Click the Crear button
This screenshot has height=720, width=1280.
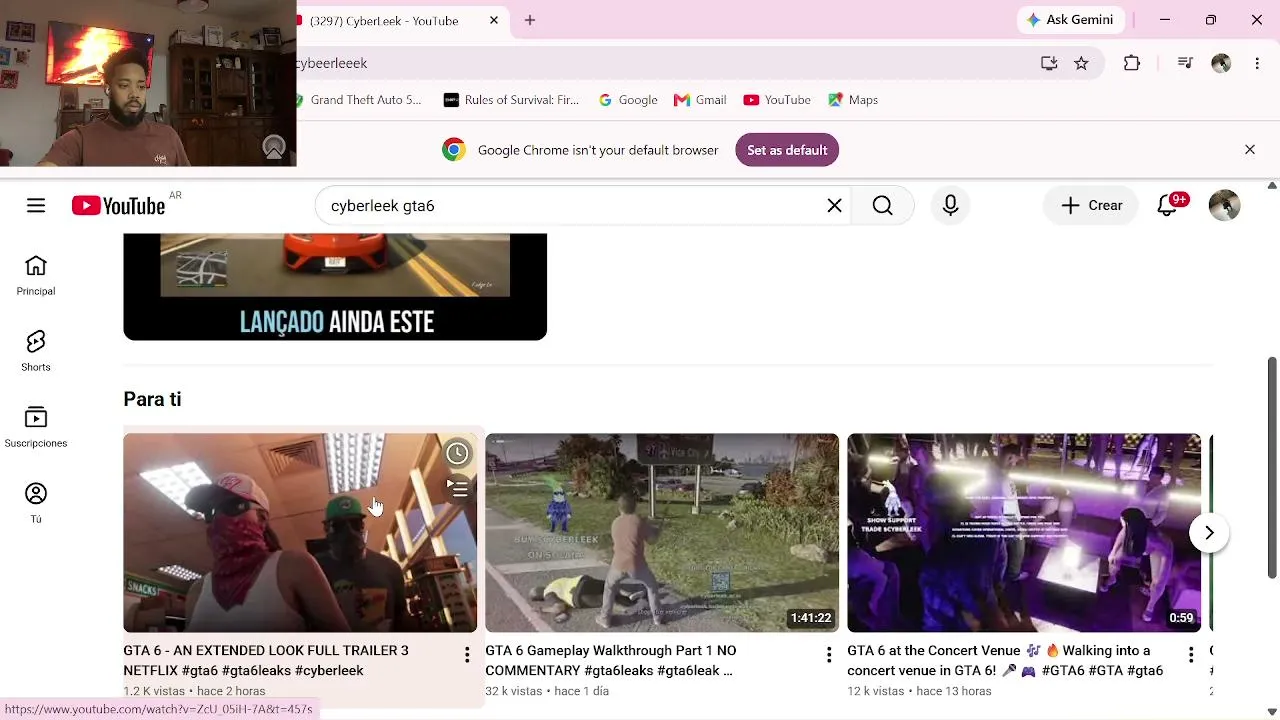coord(1092,205)
